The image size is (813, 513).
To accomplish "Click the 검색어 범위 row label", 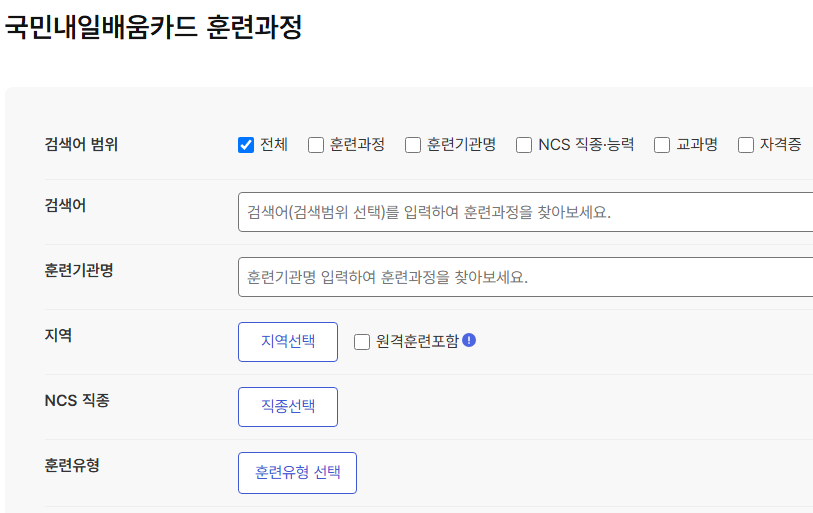I will 81,144.
